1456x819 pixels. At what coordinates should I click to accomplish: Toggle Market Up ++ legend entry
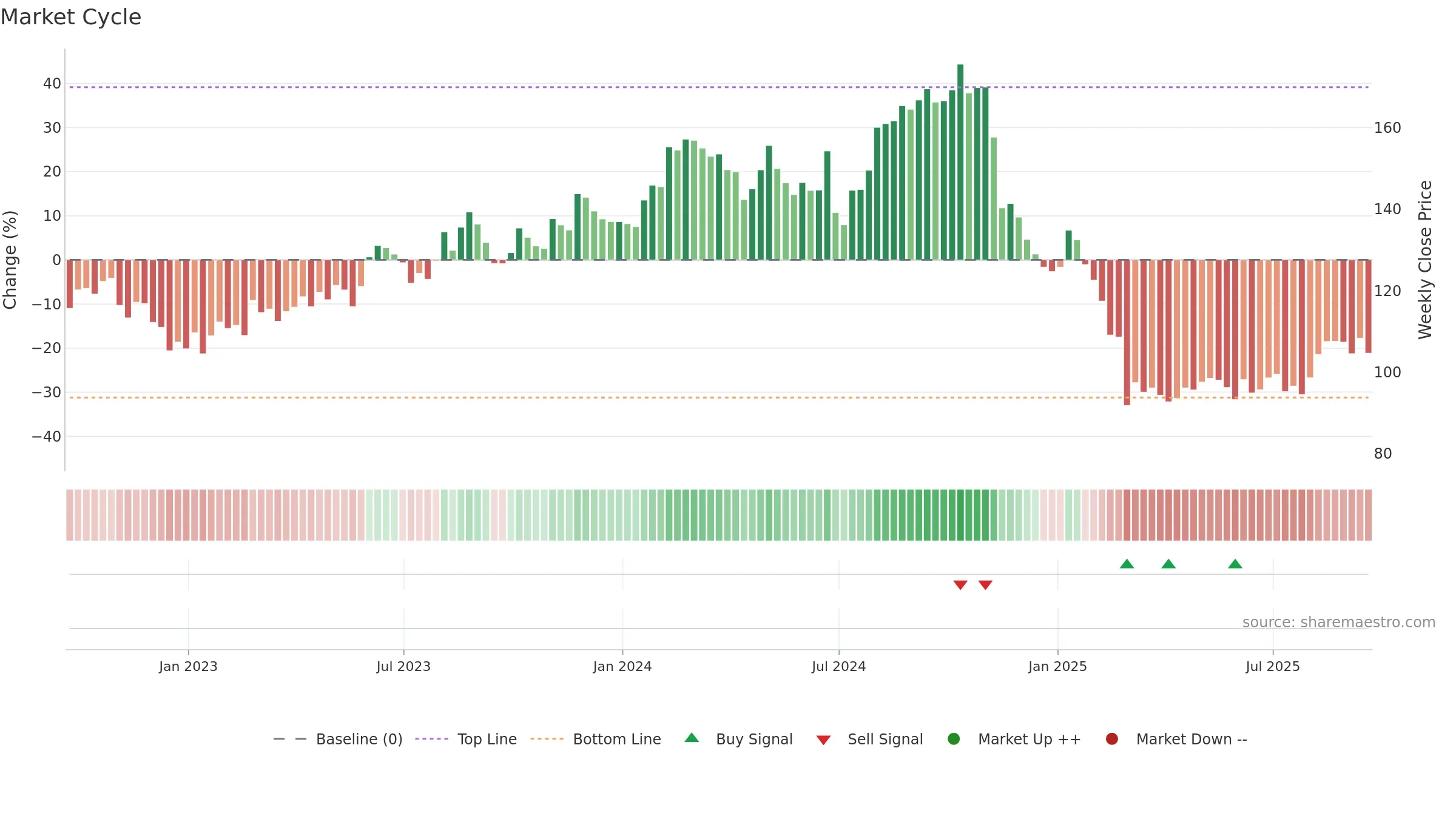pyautogui.click(x=1014, y=739)
